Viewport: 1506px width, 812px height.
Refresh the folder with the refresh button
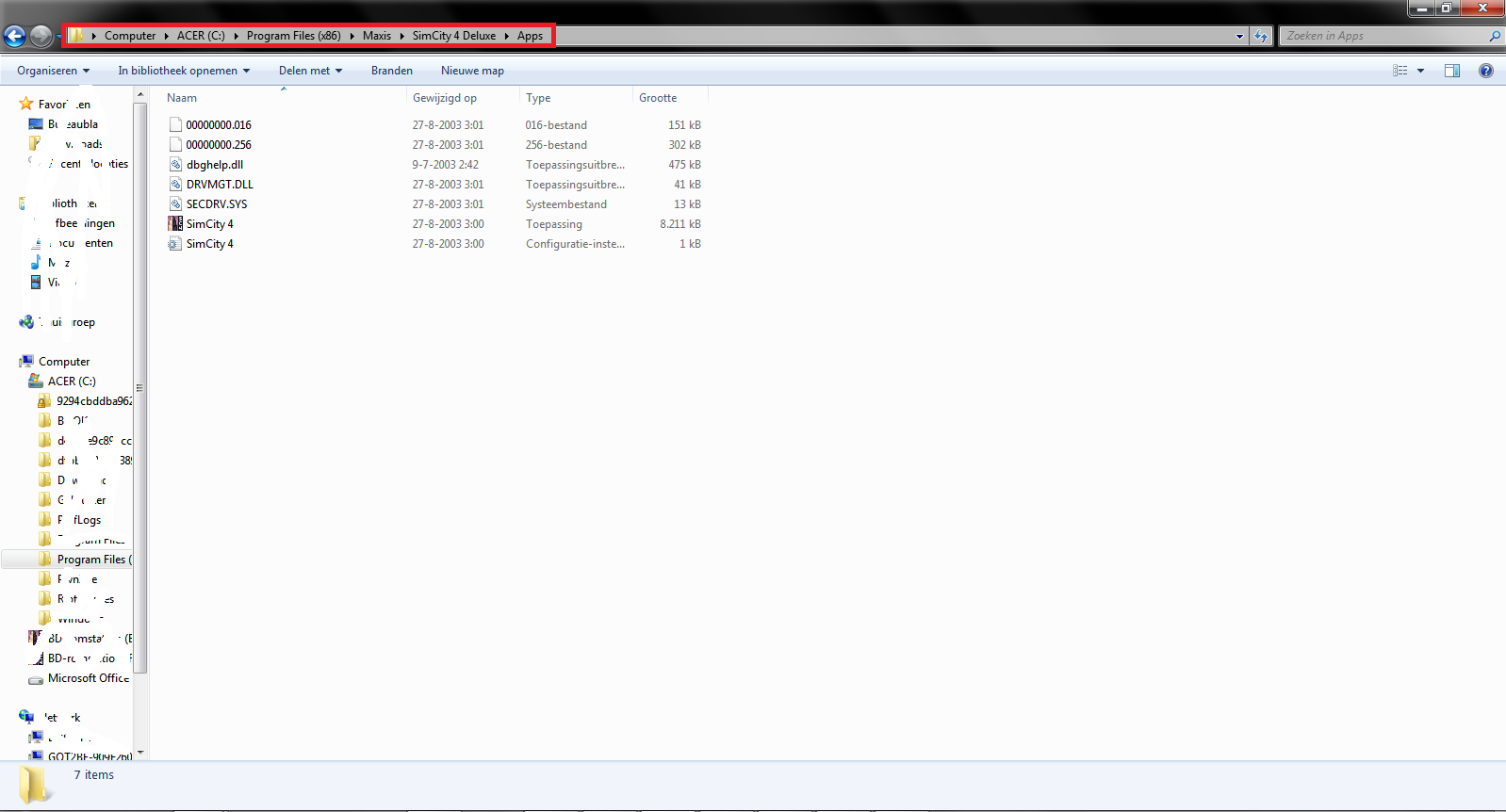1261,36
